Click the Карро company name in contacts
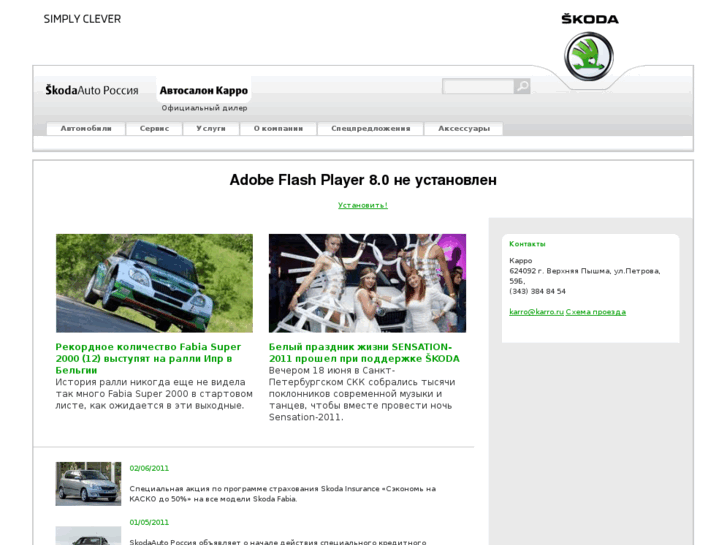Screen dimensions: 727x545 (521, 261)
